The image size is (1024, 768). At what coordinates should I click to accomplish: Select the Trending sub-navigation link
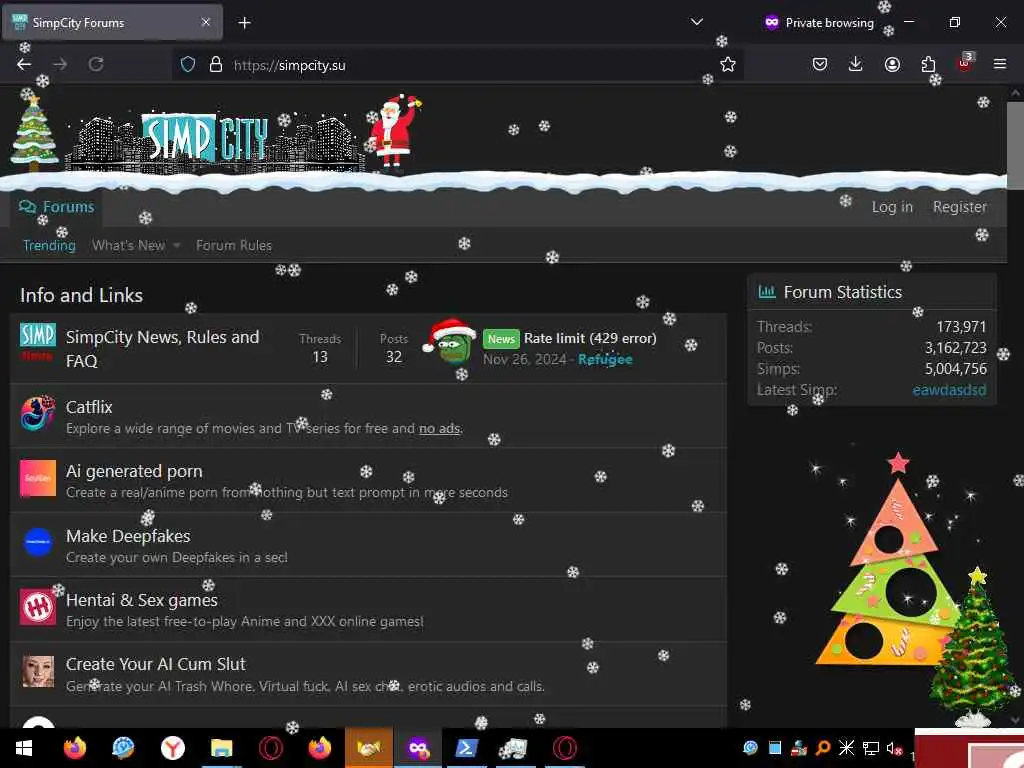tap(50, 246)
